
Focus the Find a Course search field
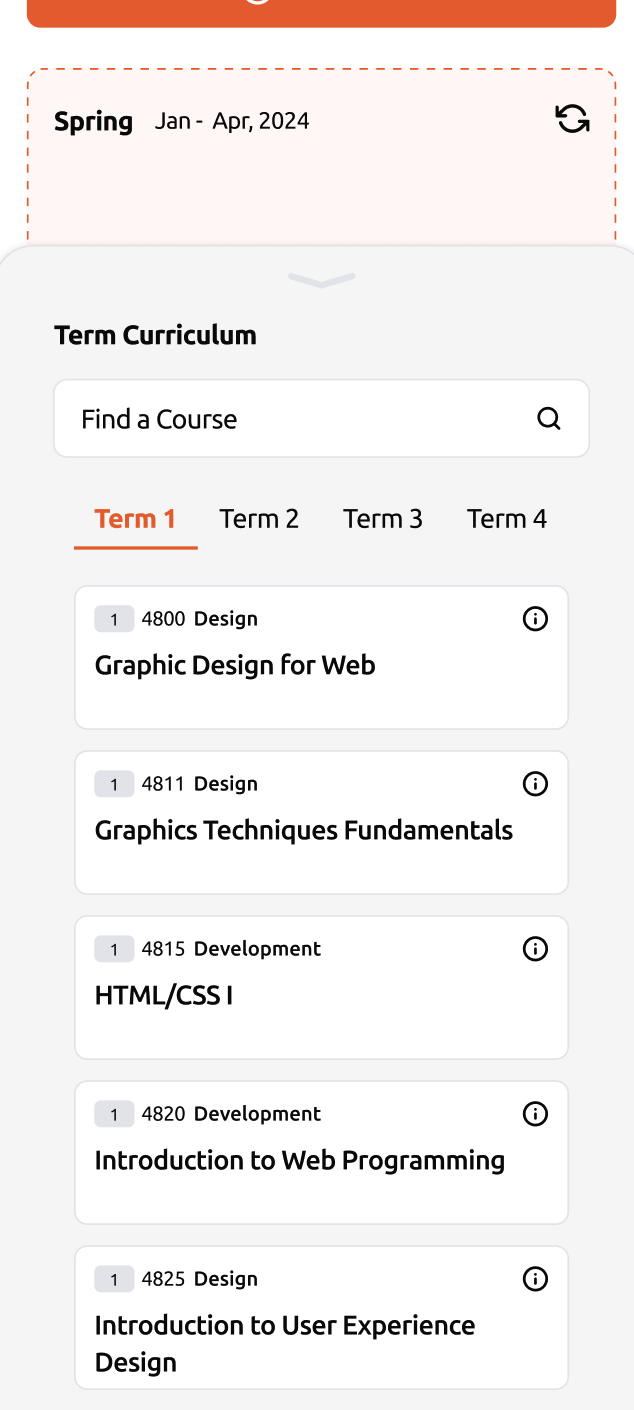pyautogui.click(x=300, y=419)
